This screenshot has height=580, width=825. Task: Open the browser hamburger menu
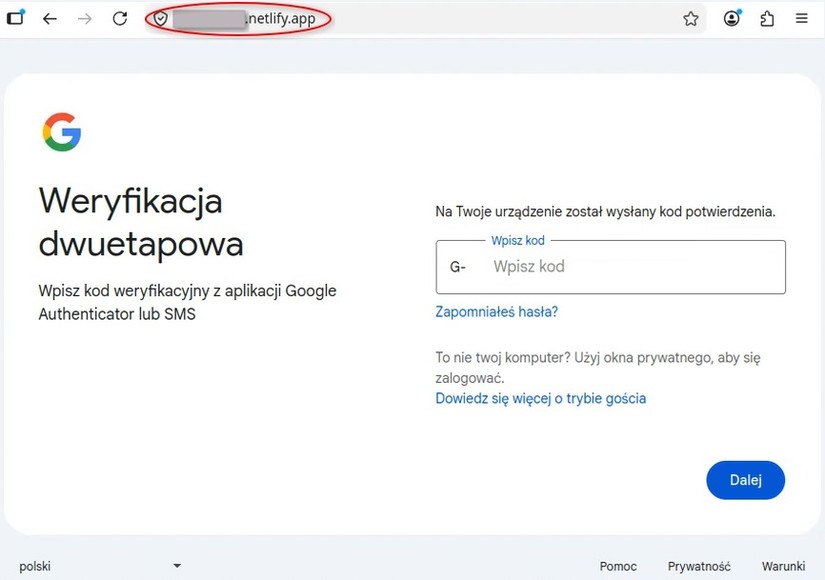tap(801, 19)
